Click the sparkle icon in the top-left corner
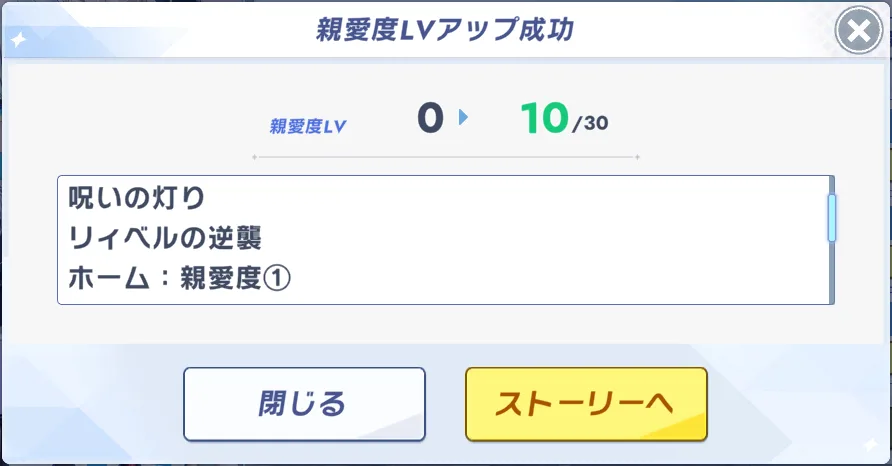 (18, 40)
